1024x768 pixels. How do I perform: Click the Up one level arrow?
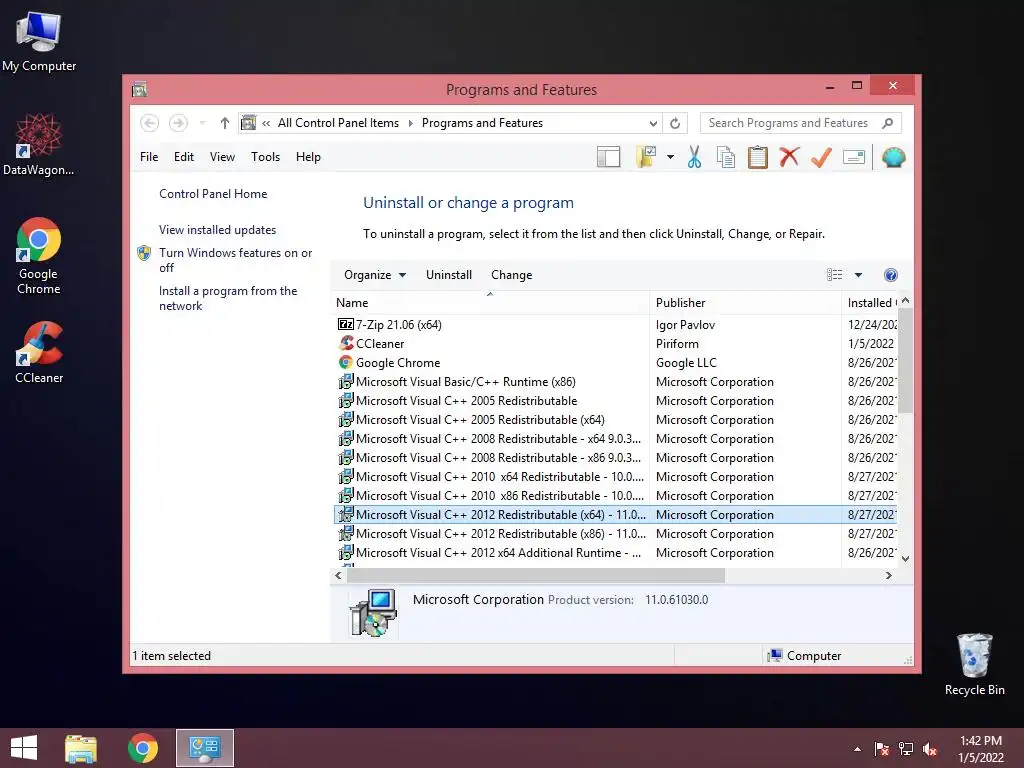pos(225,123)
